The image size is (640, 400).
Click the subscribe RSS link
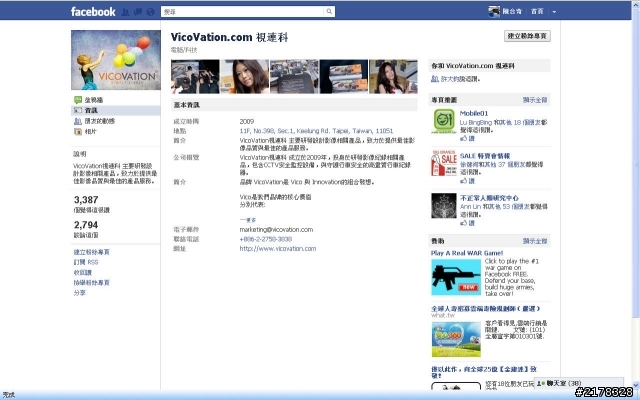(x=86, y=262)
